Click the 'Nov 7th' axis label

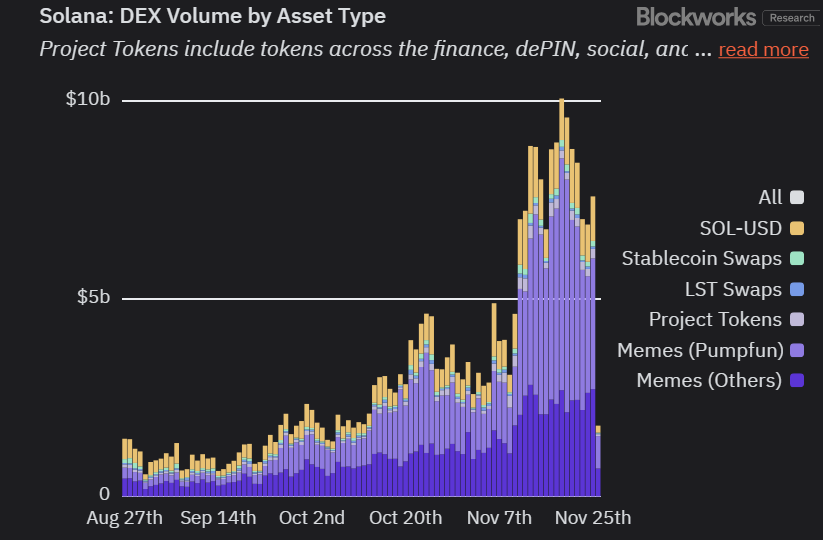point(499,518)
